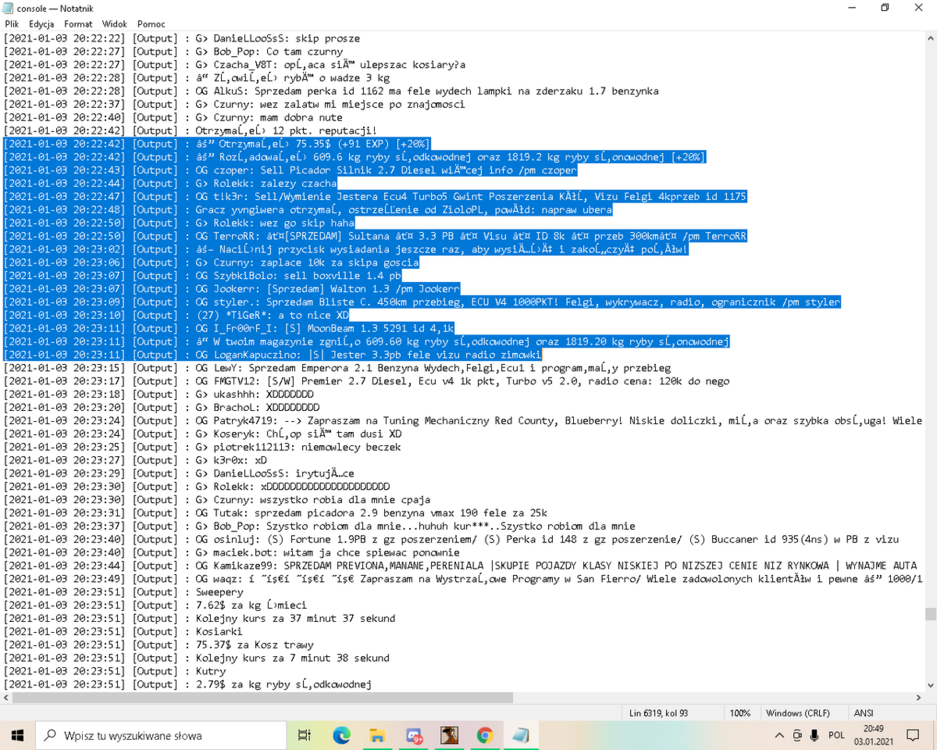The image size is (937, 750).
Task: Switch the POL input language indicator
Action: (x=836, y=735)
